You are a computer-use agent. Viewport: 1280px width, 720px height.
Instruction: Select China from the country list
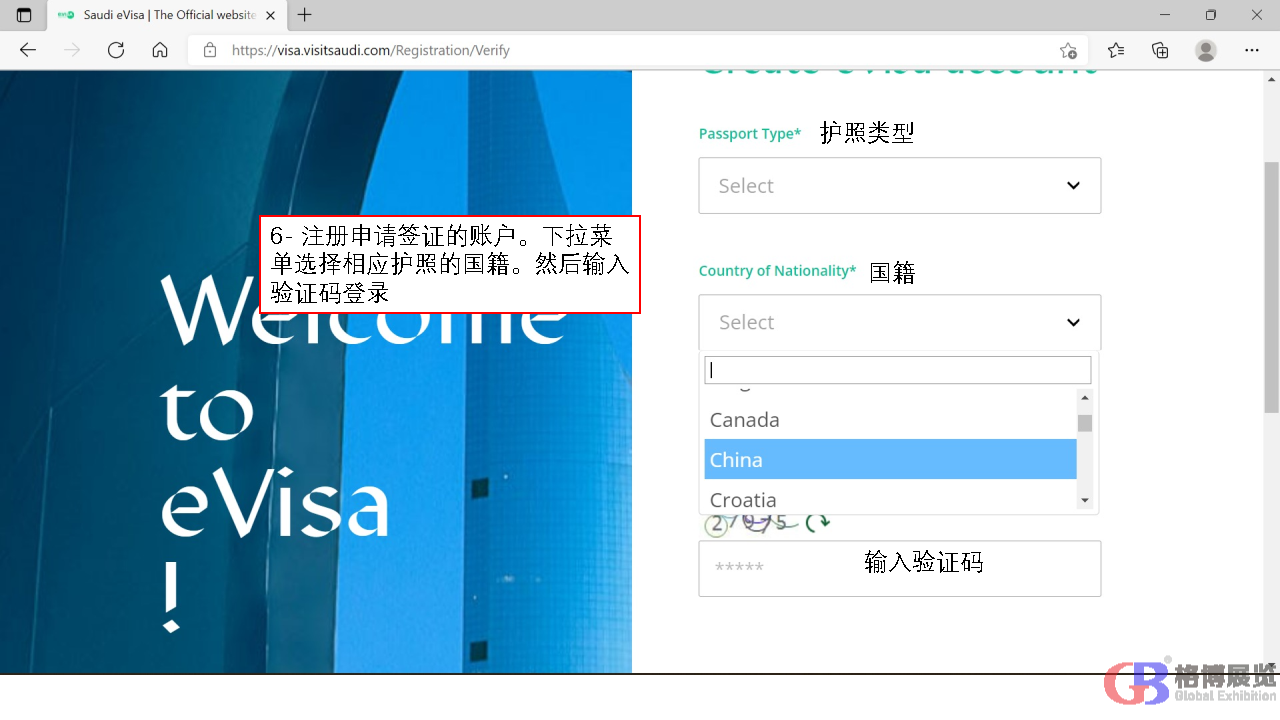coord(890,460)
